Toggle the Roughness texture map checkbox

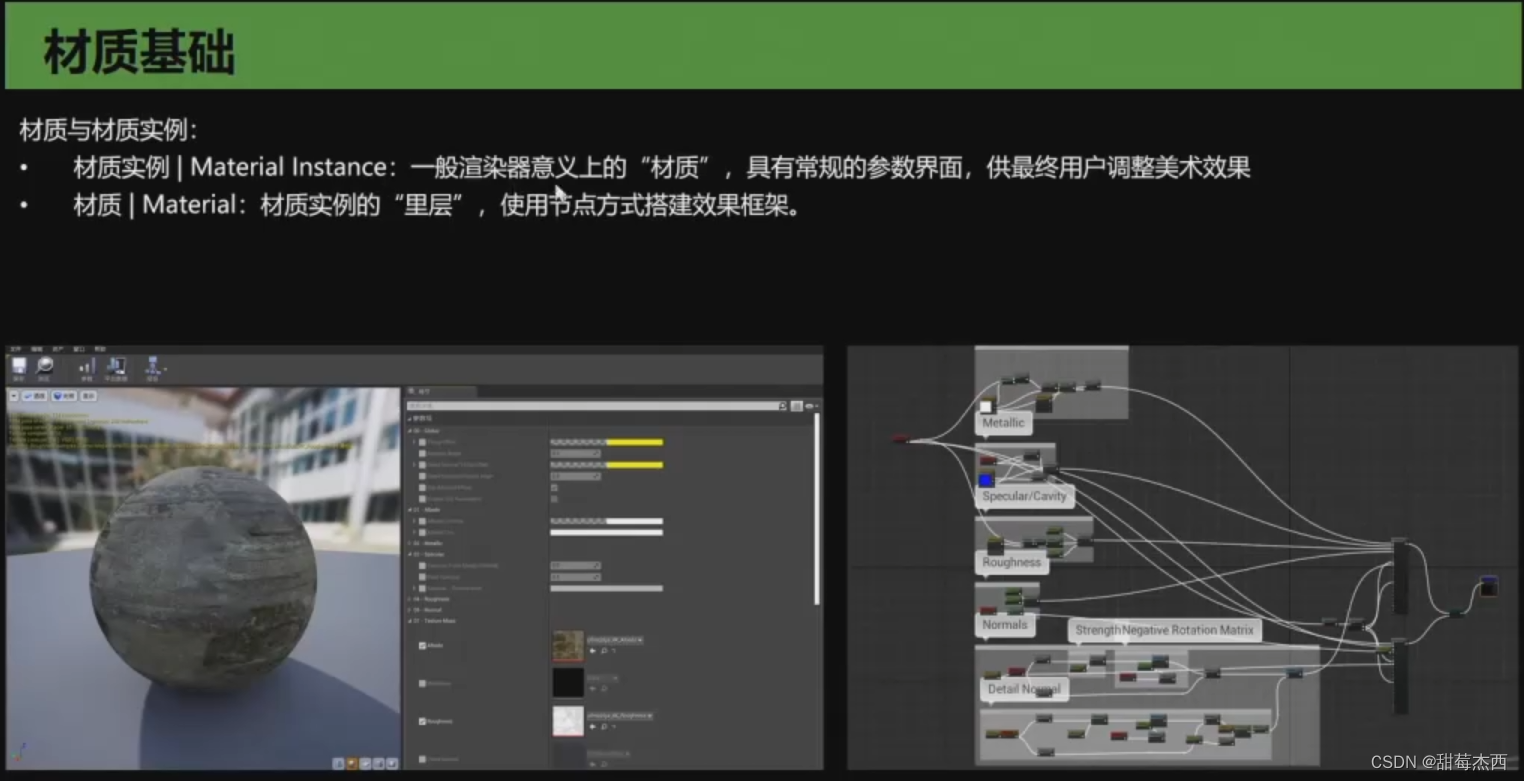pyautogui.click(x=422, y=721)
